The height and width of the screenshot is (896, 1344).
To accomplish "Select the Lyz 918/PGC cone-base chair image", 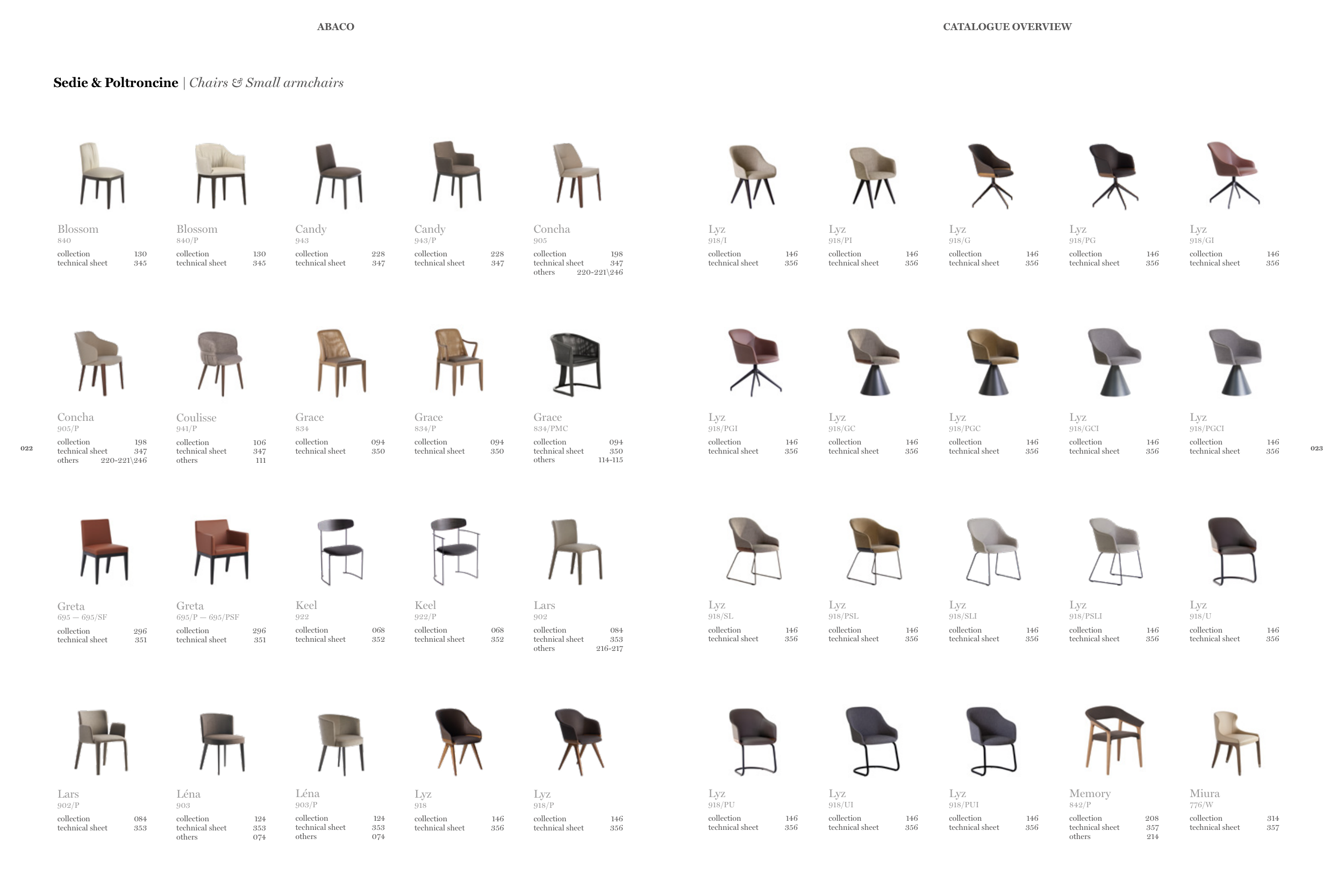I will pos(993,362).
